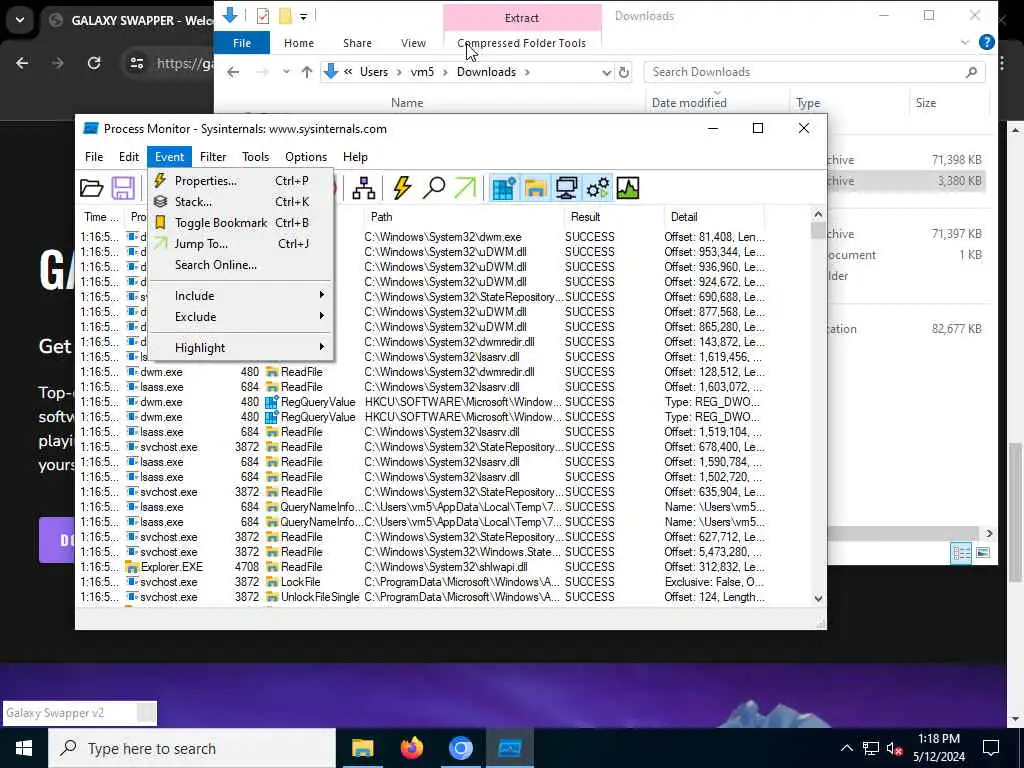Open Firefox from the taskbar
This screenshot has width=1024, height=768.
pos(411,748)
